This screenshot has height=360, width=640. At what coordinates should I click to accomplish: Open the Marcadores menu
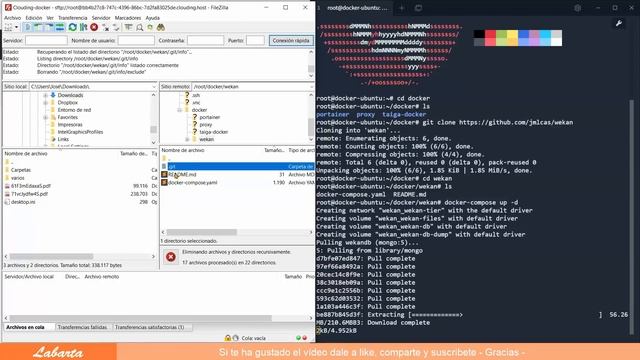click(128, 18)
